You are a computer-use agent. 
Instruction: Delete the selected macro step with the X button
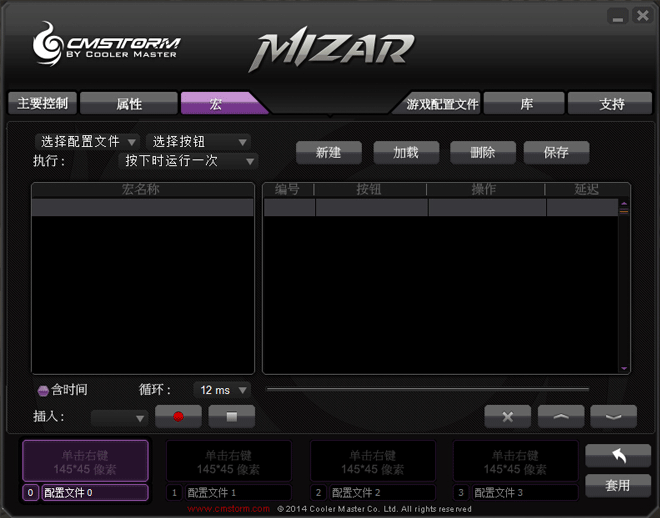508,417
